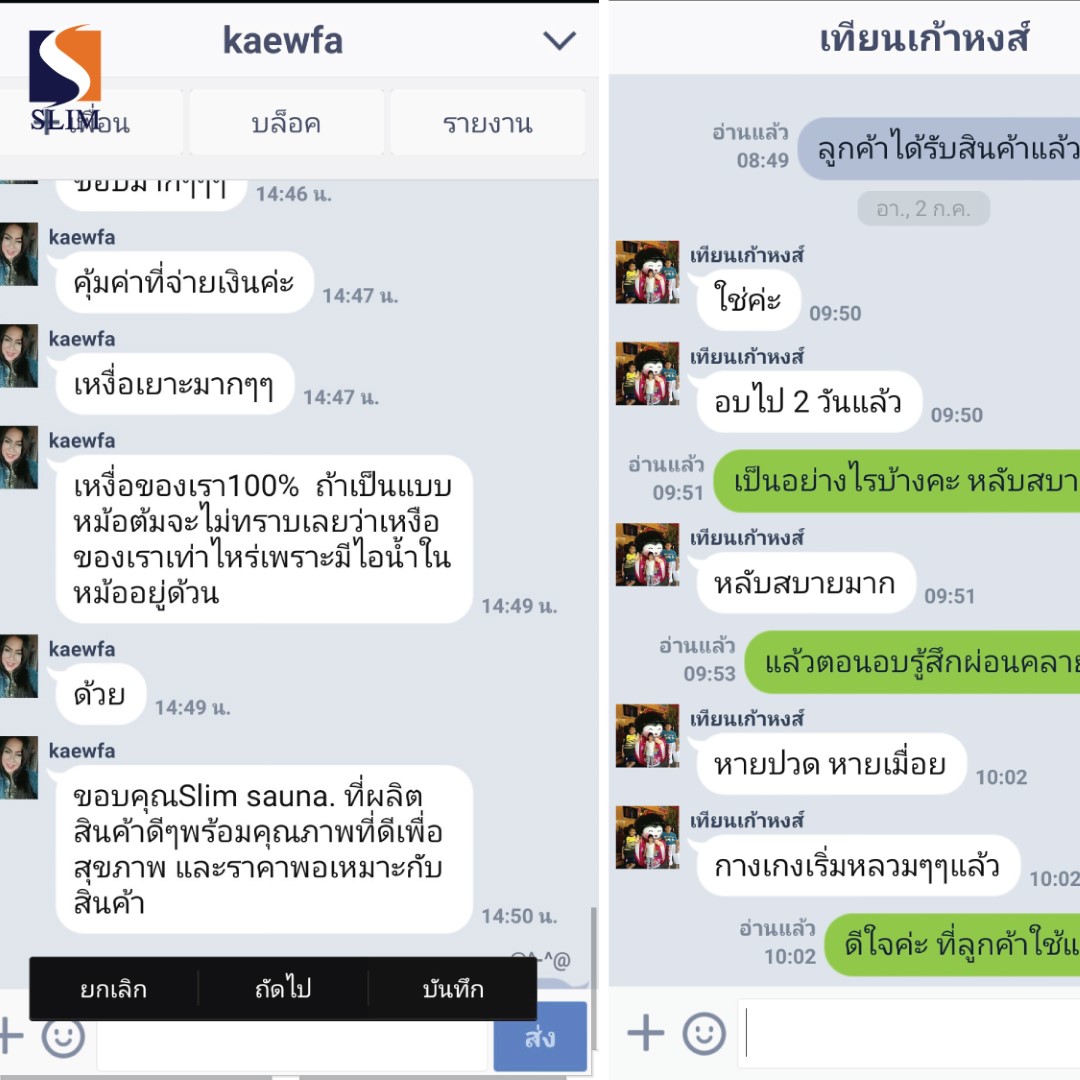Tap the plus icon in left chat
The image size is (1080, 1080).
tap(10, 1035)
